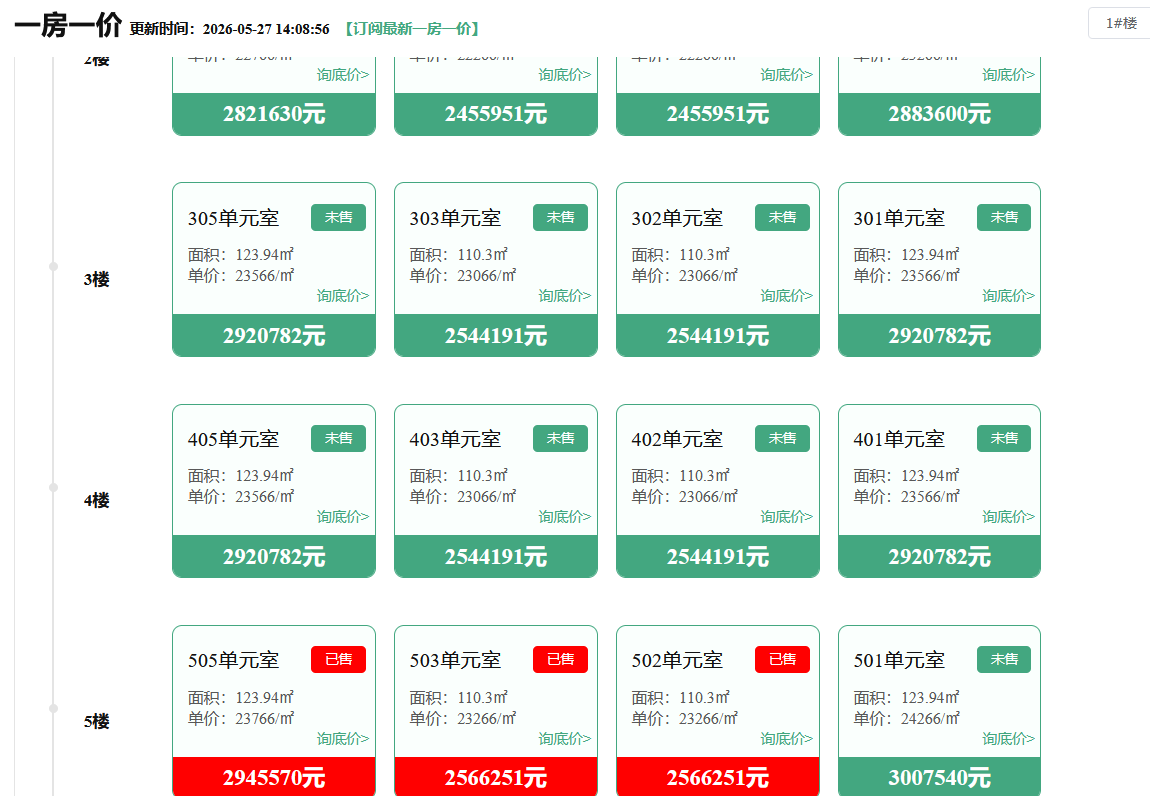
Task: Open the 405单元室 unit card title
Action: (x=233, y=439)
